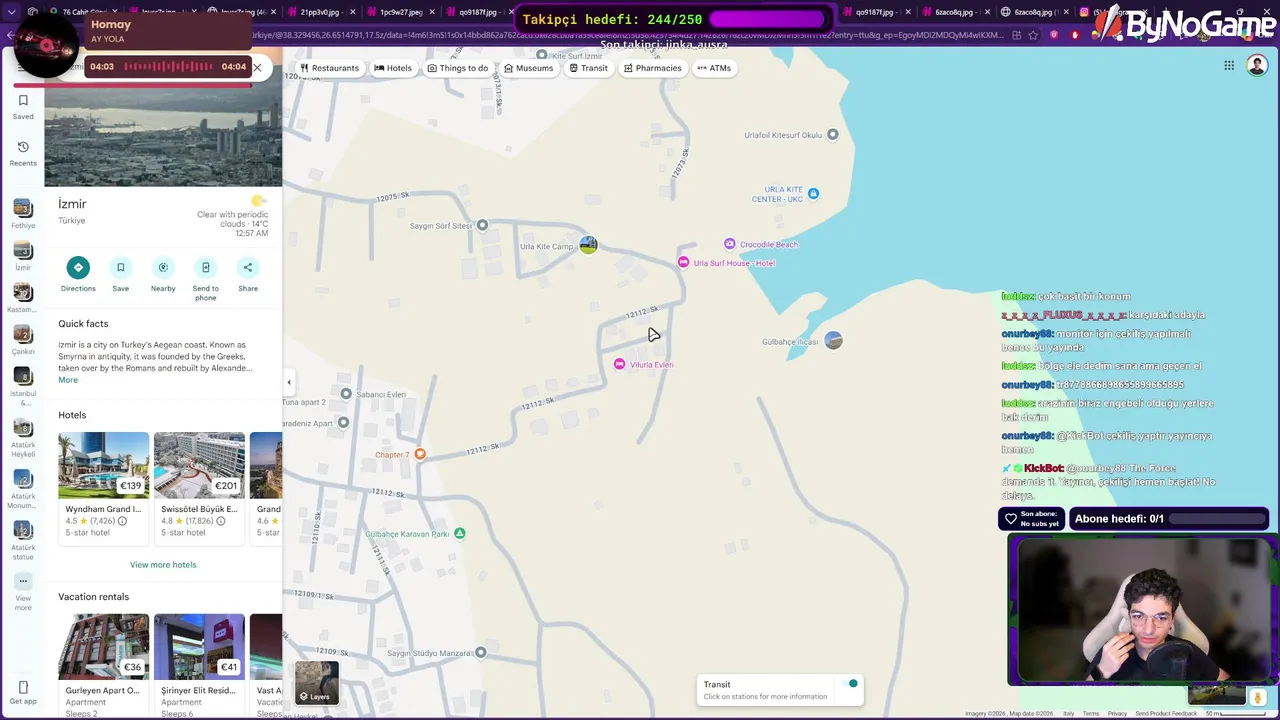Collapse the side panel arrow
This screenshot has height=720, width=1280.
(x=289, y=381)
